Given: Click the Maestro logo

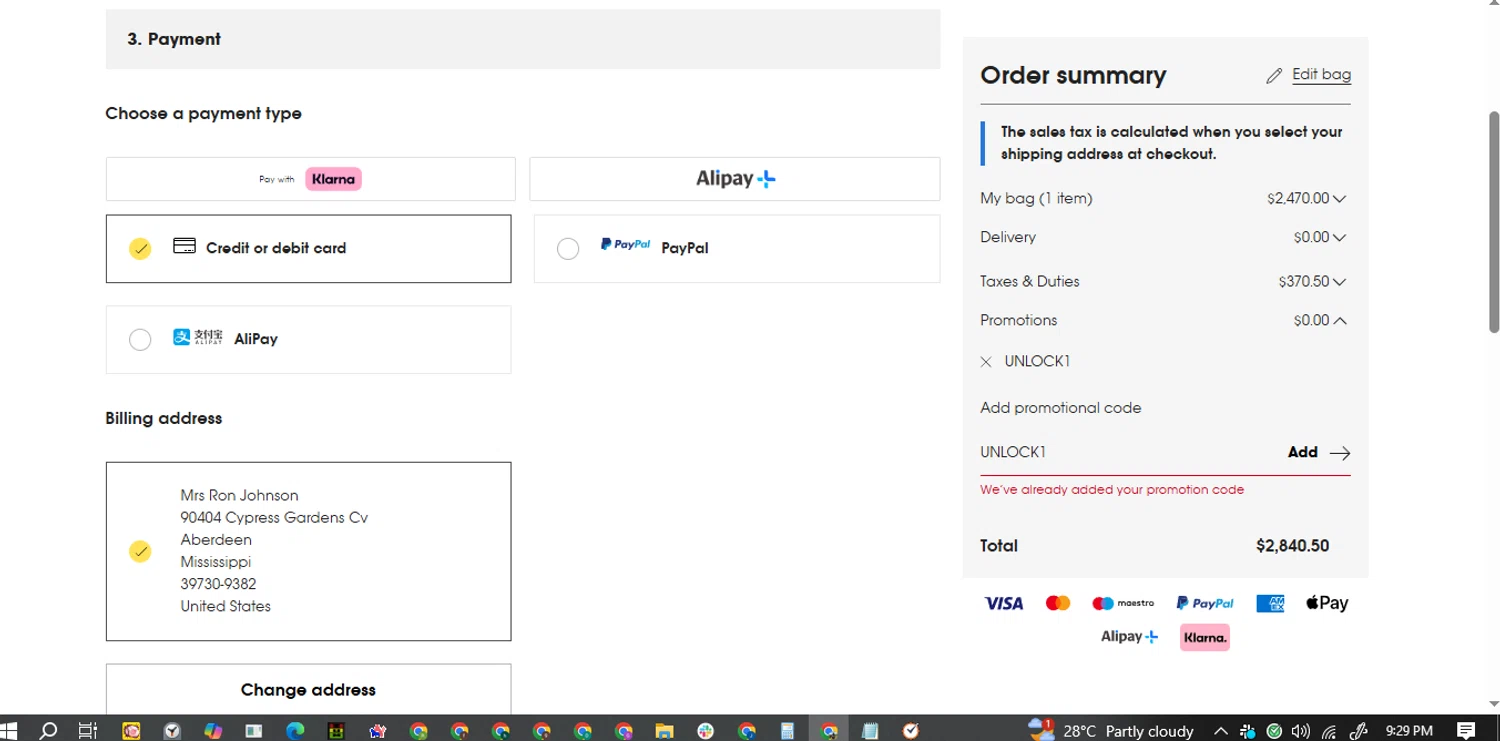Looking at the screenshot, I should pyautogui.click(x=1123, y=603).
